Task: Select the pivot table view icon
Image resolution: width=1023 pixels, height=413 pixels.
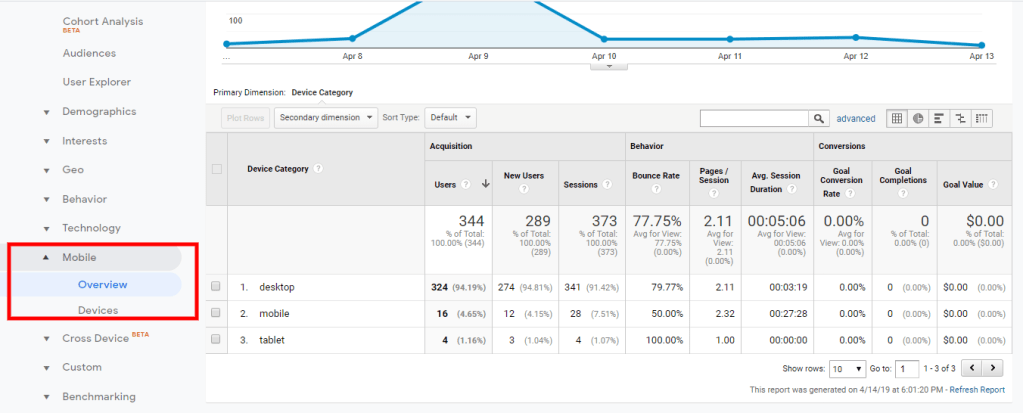Action: pos(982,118)
